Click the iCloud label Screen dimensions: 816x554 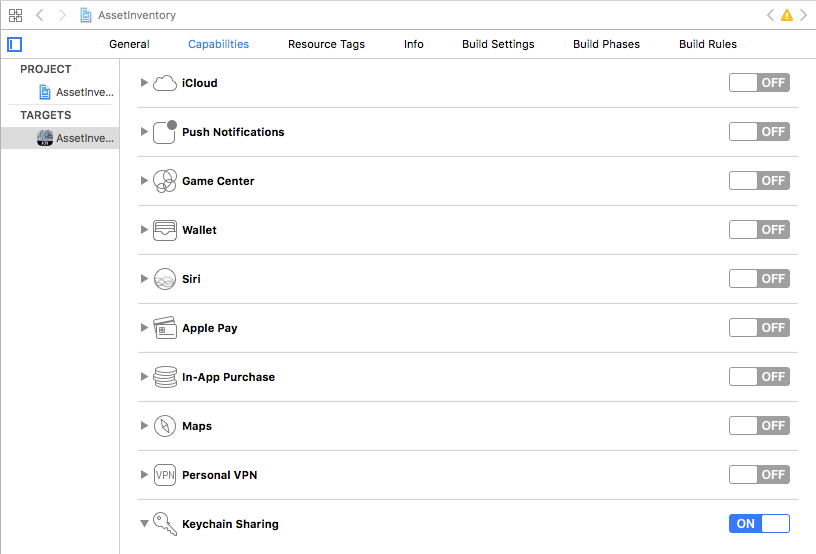pos(199,83)
